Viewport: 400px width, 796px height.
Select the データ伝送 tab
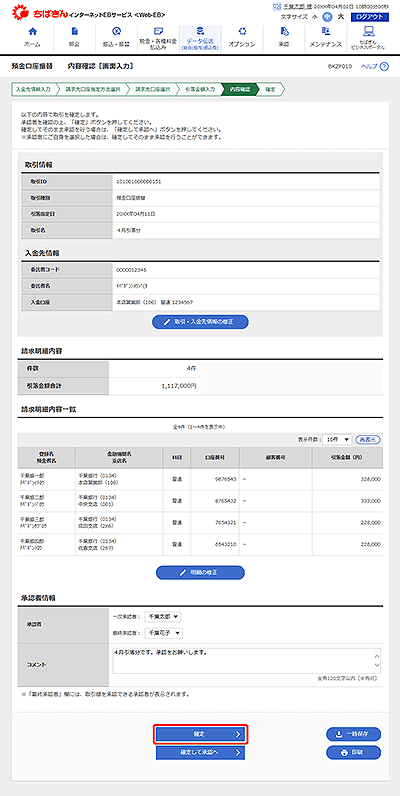pos(200,39)
